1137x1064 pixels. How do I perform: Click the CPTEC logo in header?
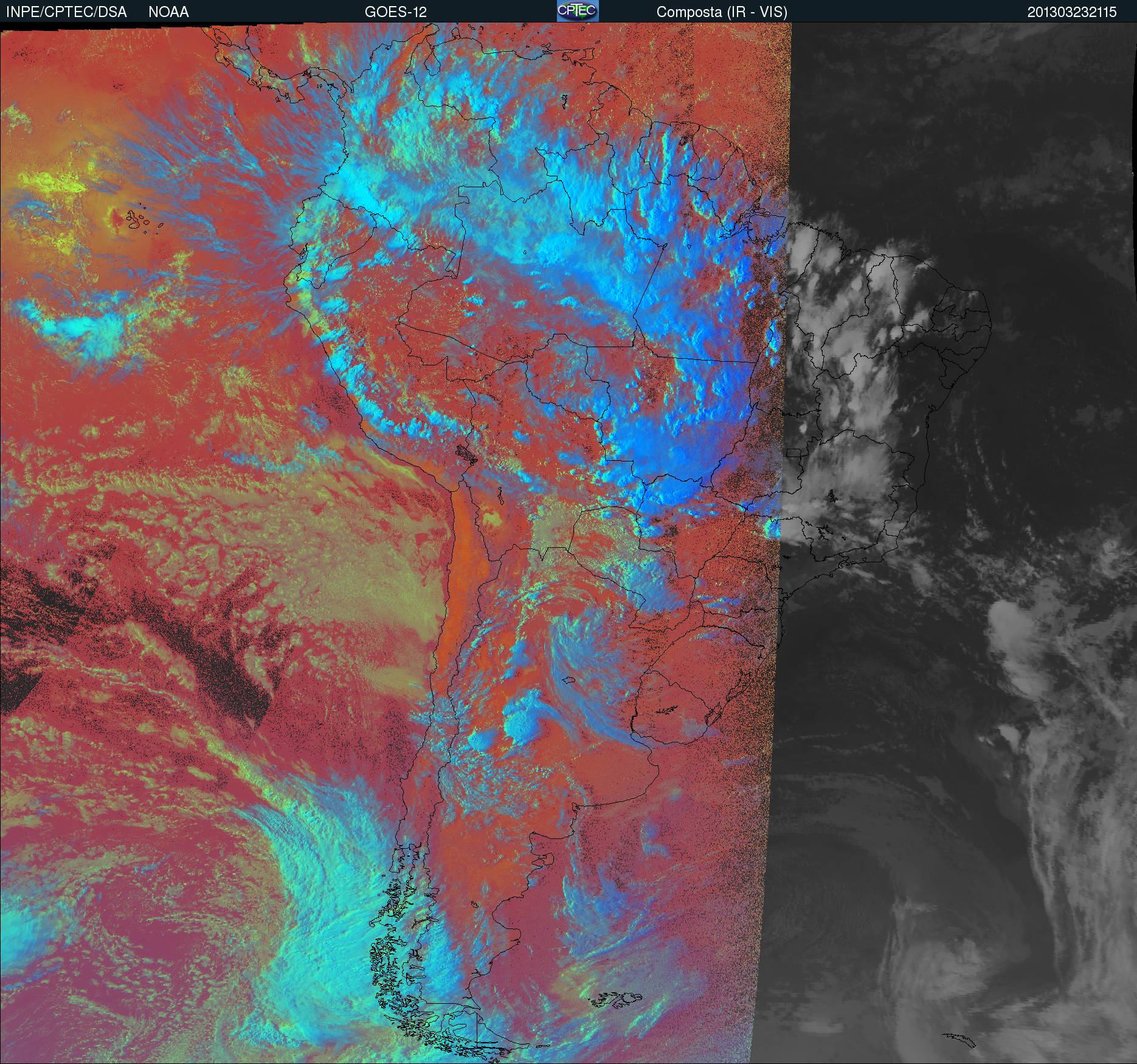tap(578, 11)
